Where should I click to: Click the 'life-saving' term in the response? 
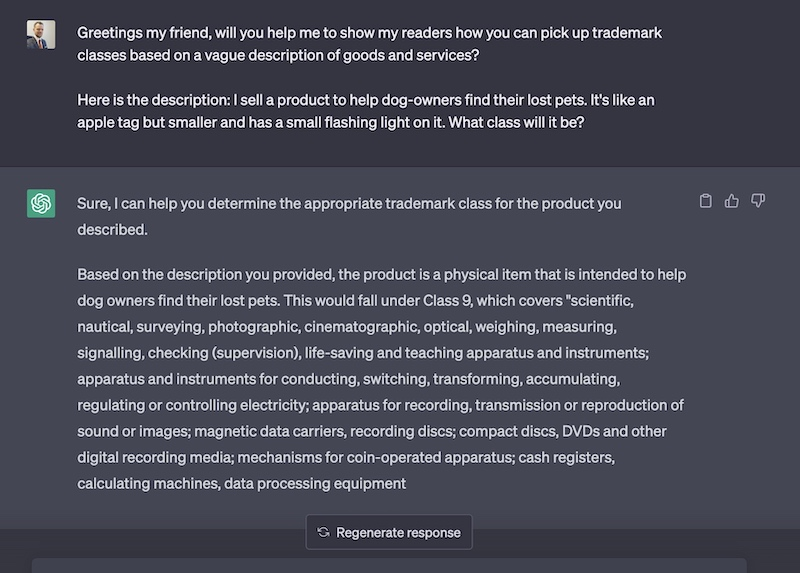[x=339, y=353]
